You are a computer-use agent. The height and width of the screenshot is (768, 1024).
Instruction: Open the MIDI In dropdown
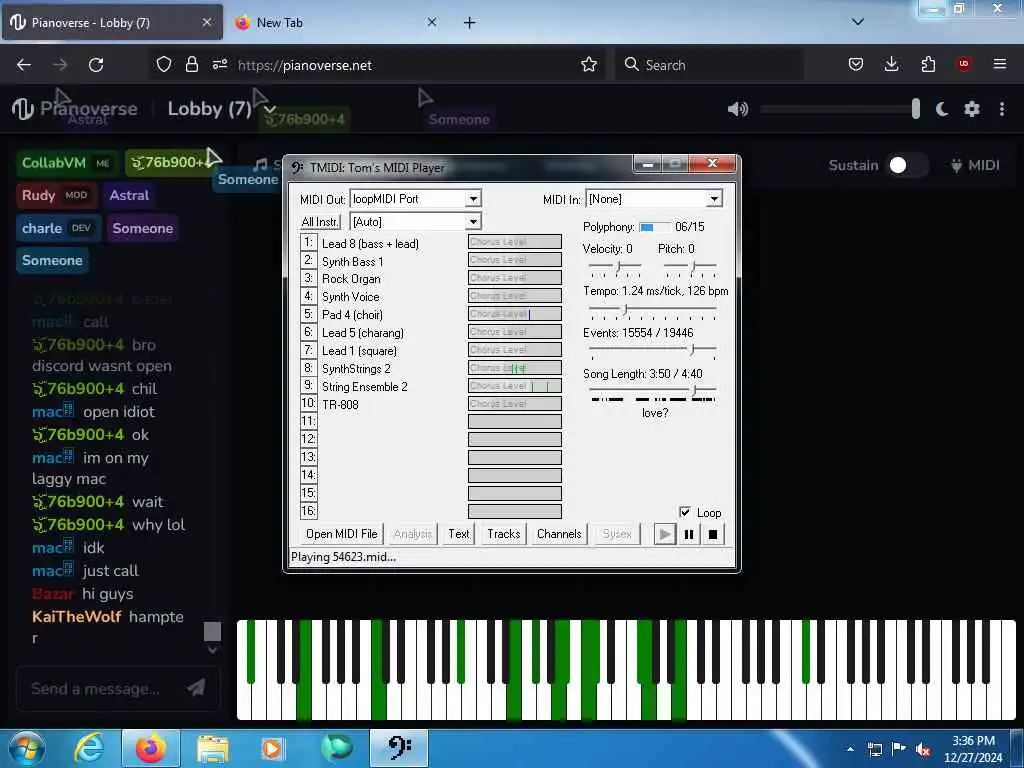714,199
